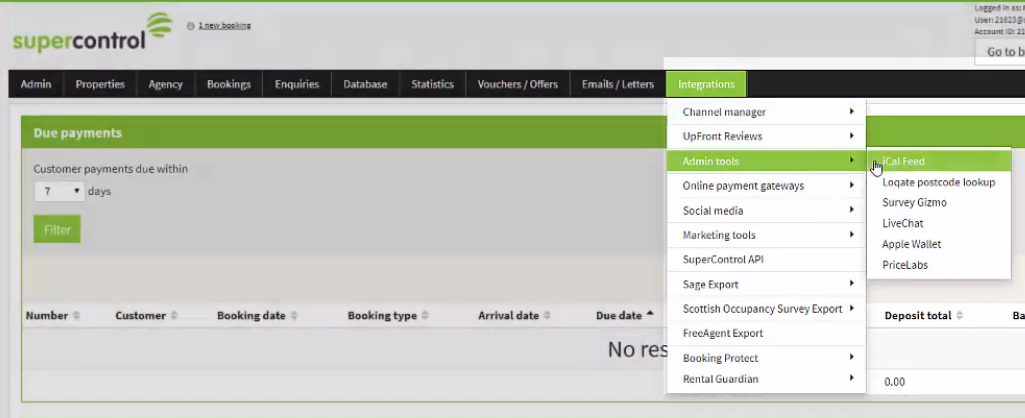
Task: Click the new booking notification icon
Action: point(190,26)
